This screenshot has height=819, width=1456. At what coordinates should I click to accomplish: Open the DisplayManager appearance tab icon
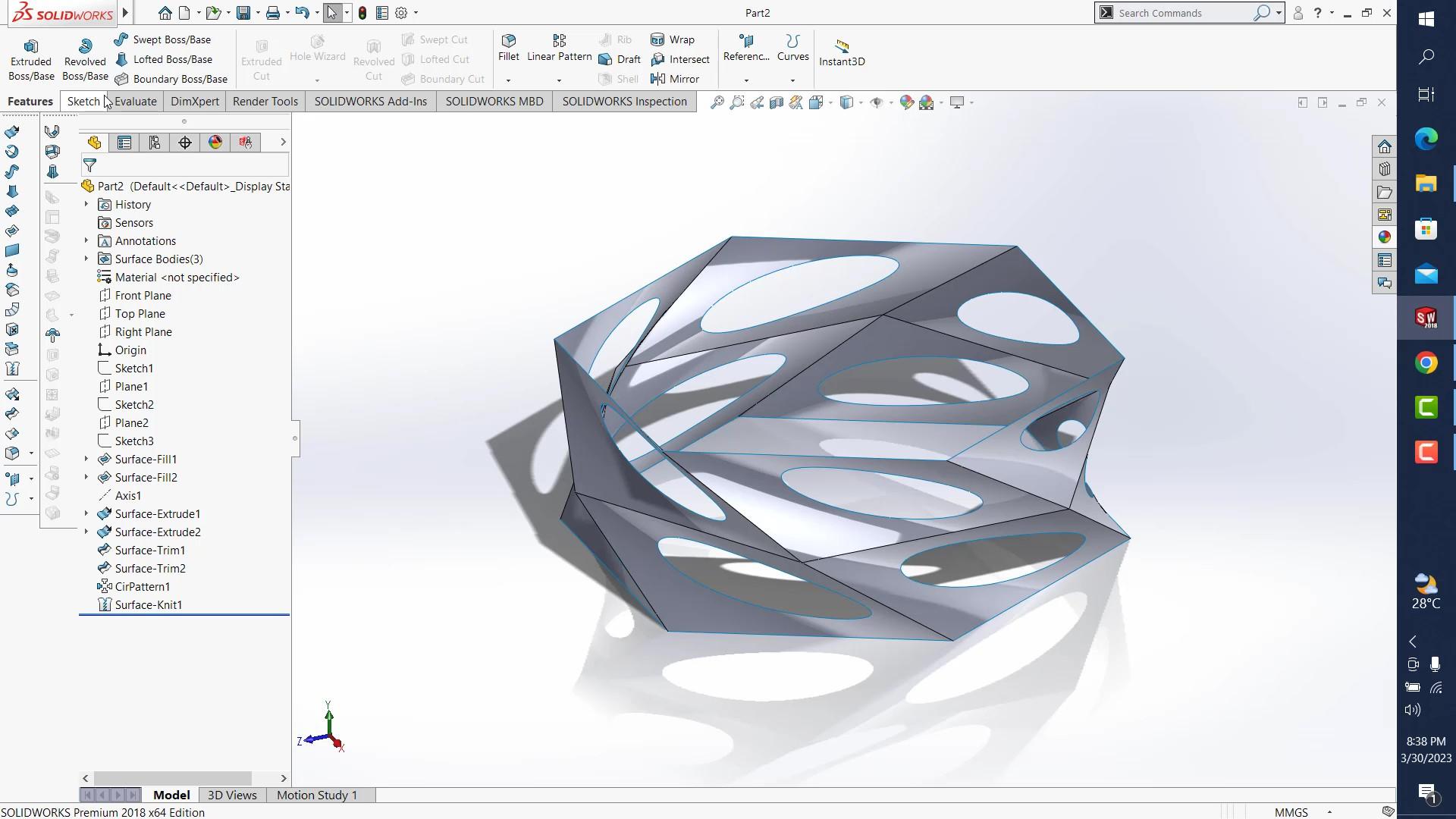[215, 143]
